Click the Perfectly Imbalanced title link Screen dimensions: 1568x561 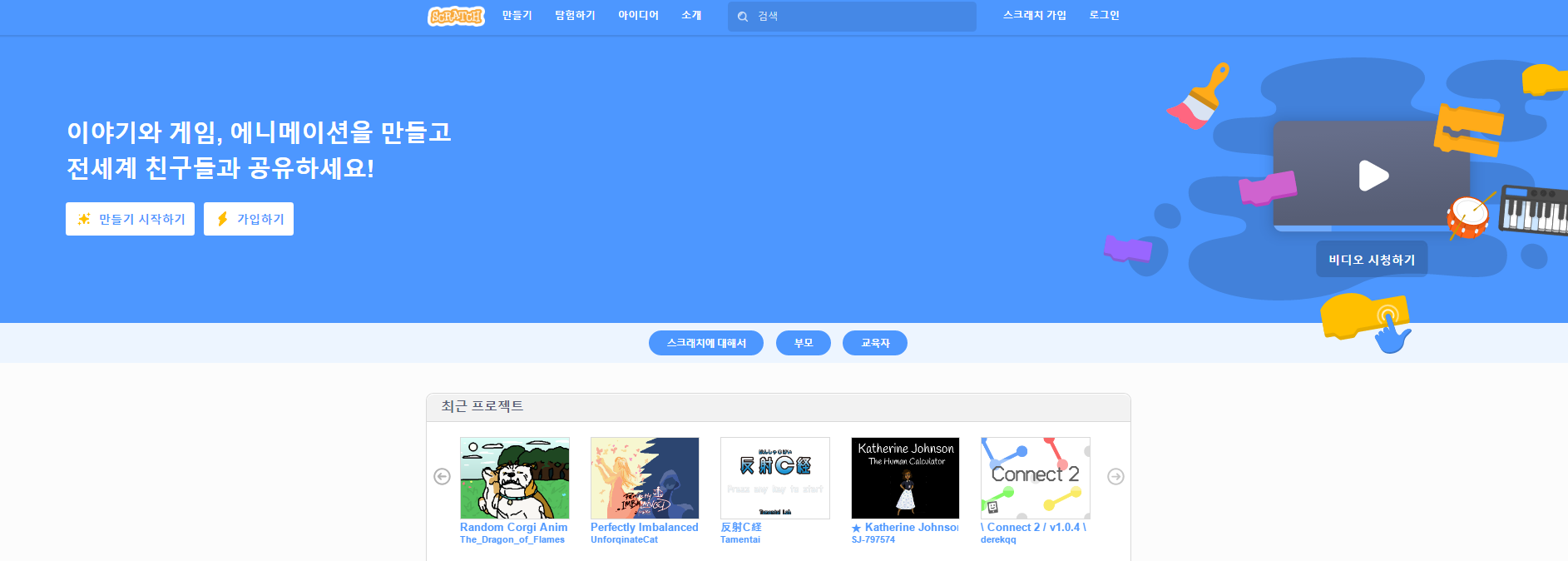645,527
